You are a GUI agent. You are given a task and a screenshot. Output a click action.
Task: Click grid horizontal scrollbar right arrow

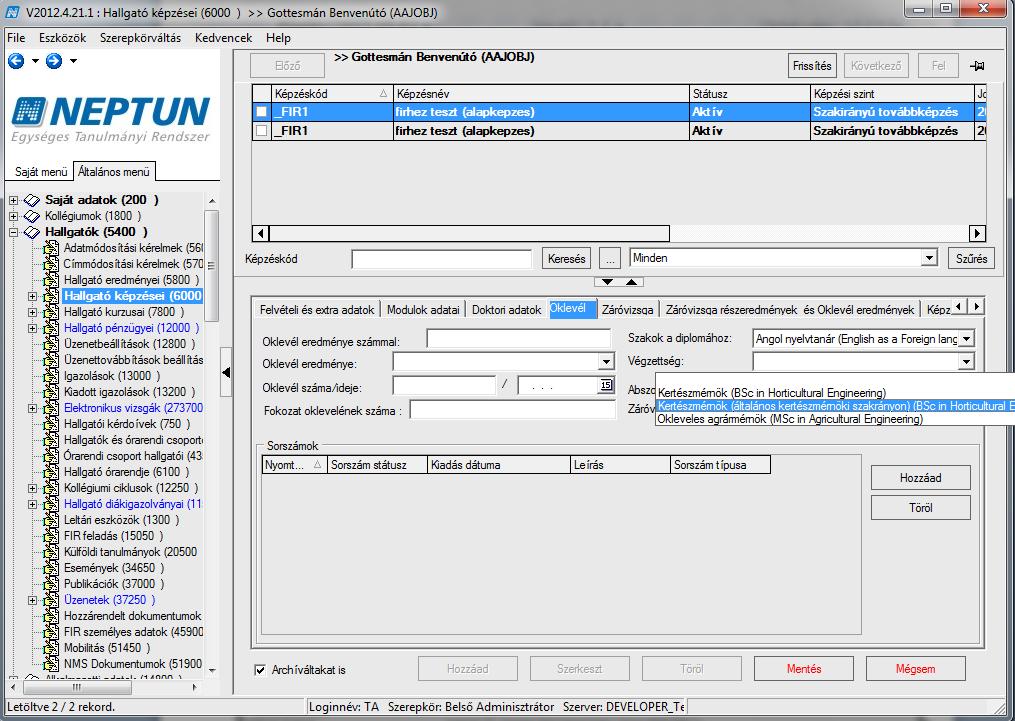coord(977,233)
